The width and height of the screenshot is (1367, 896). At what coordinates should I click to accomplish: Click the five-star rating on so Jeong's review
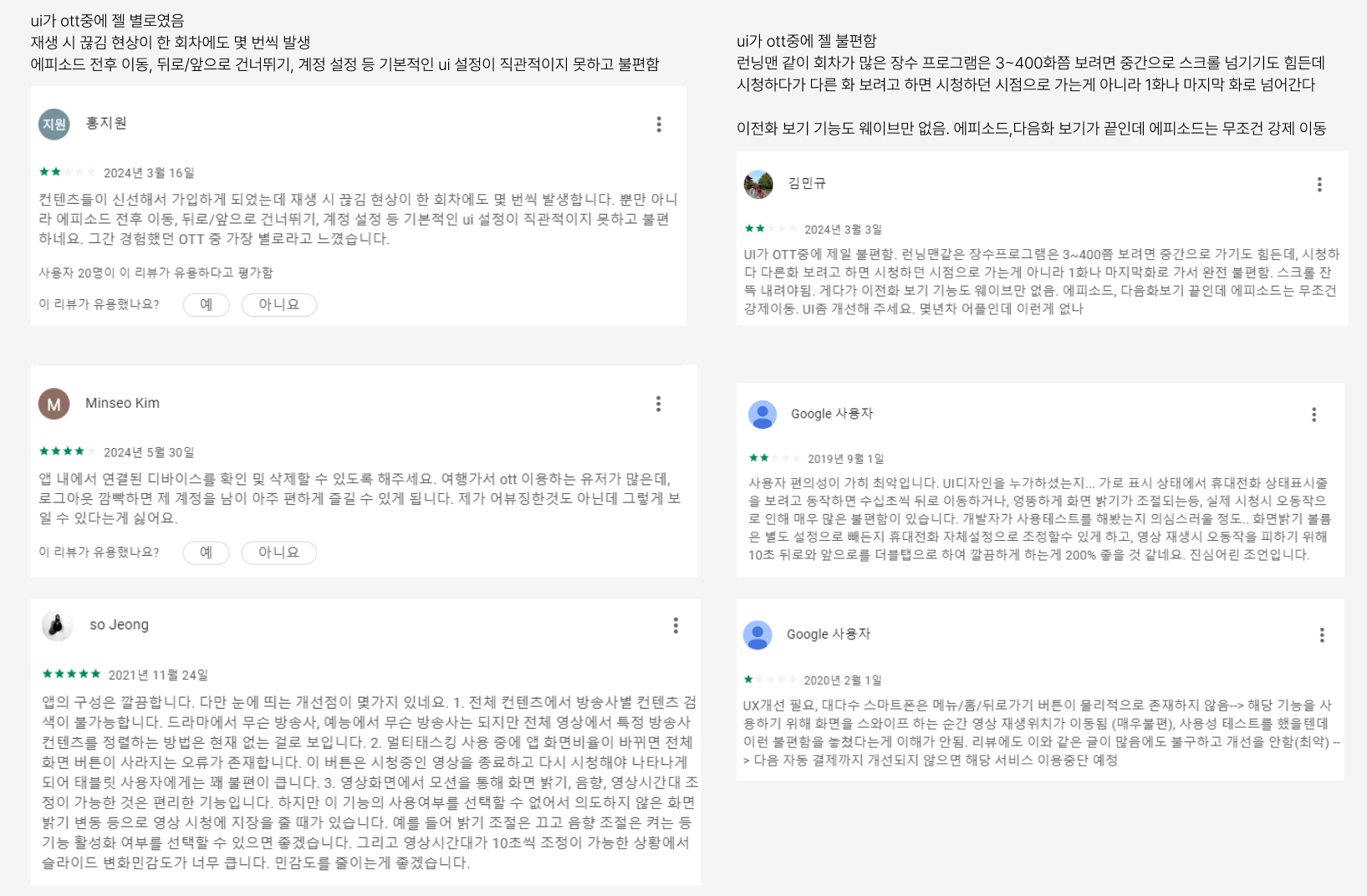pos(71,674)
